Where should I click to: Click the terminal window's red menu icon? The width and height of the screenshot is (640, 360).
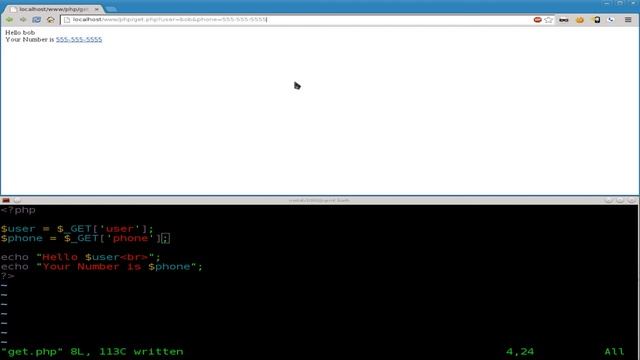(x=6, y=200)
